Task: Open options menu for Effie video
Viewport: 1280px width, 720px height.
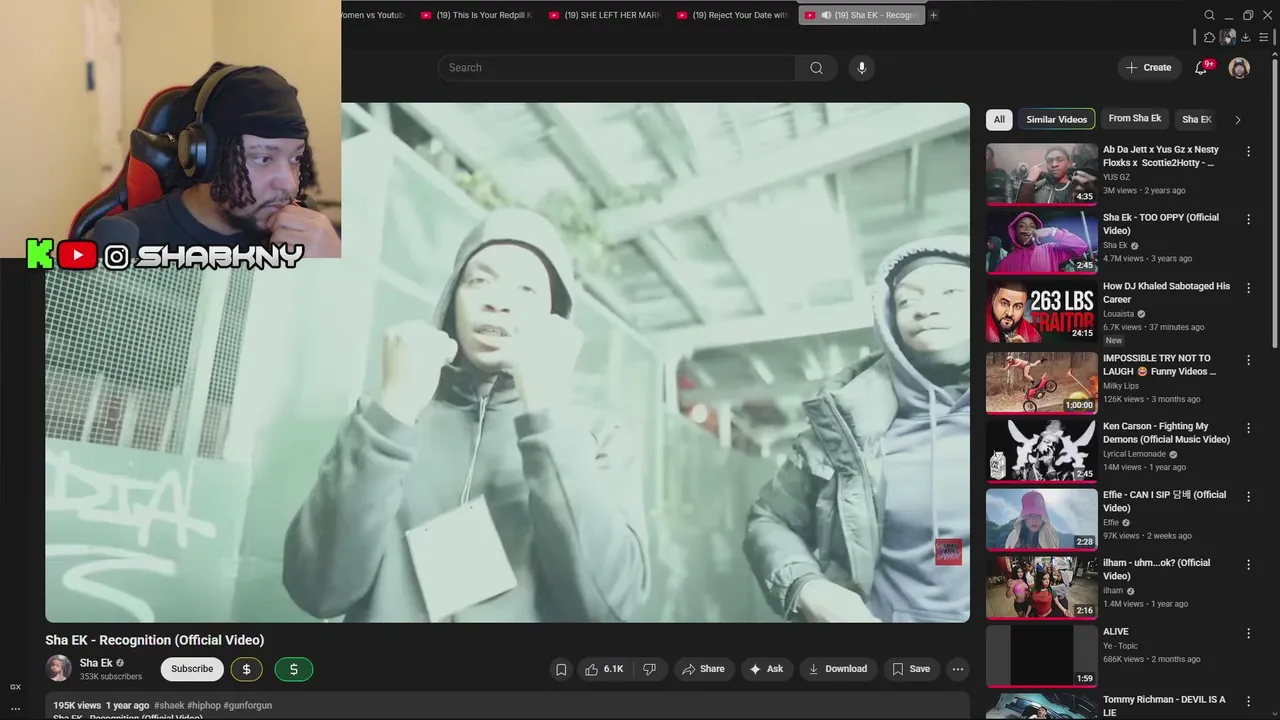Action: pos(1248,496)
